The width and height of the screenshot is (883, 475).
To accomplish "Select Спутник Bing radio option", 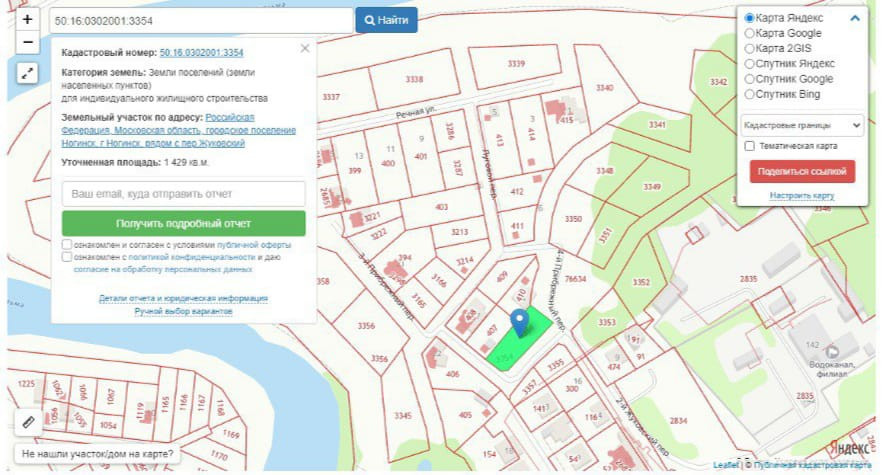I will click(750, 94).
